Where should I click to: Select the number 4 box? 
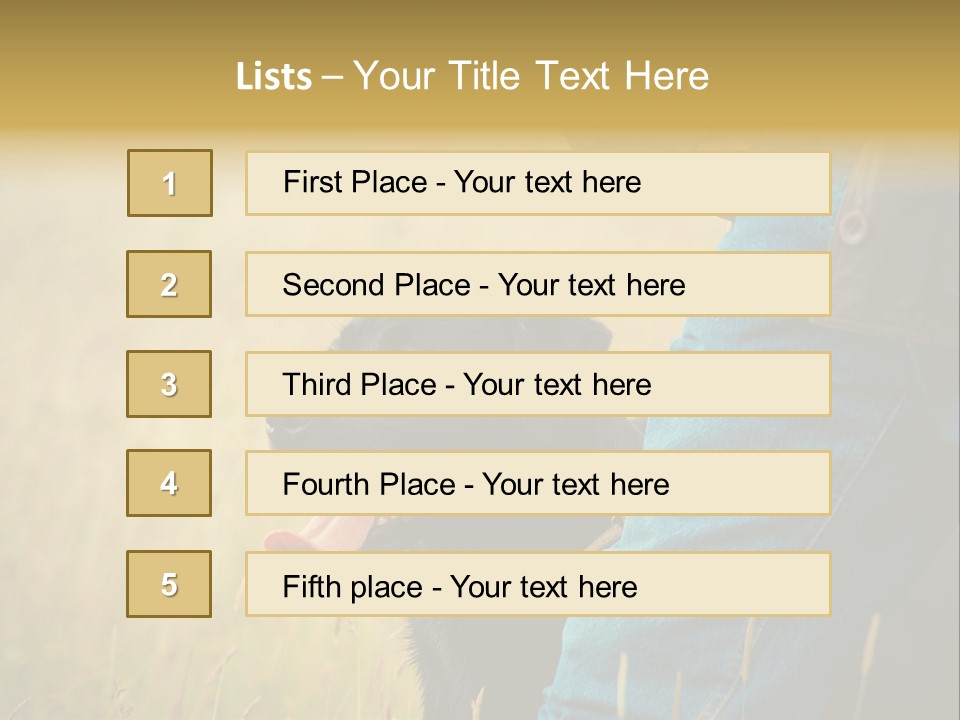[169, 483]
